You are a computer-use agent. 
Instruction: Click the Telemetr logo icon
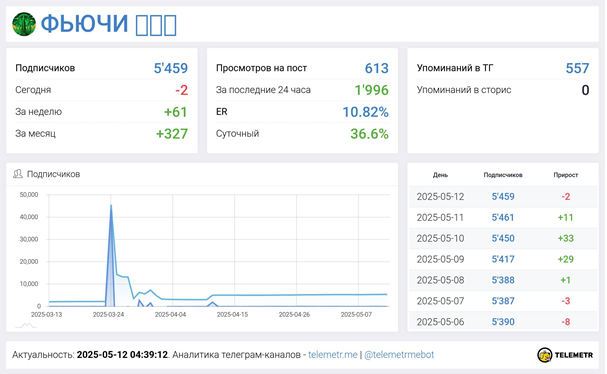pyautogui.click(x=544, y=355)
